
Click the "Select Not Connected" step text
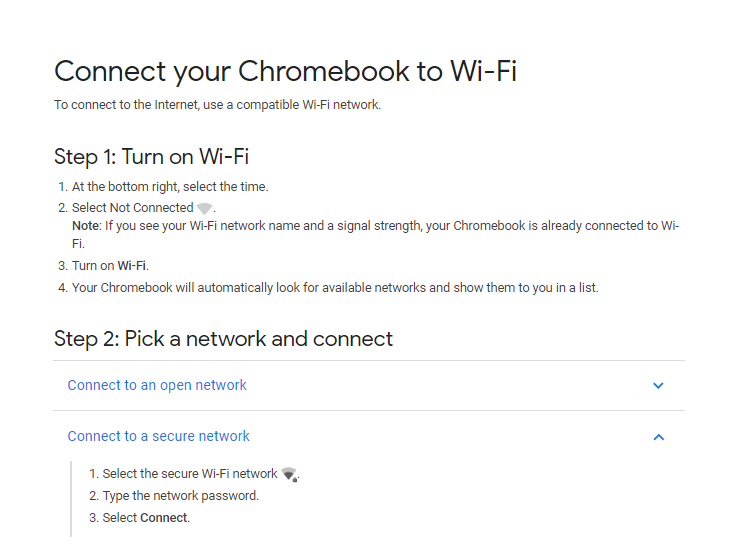pyautogui.click(x=132, y=208)
